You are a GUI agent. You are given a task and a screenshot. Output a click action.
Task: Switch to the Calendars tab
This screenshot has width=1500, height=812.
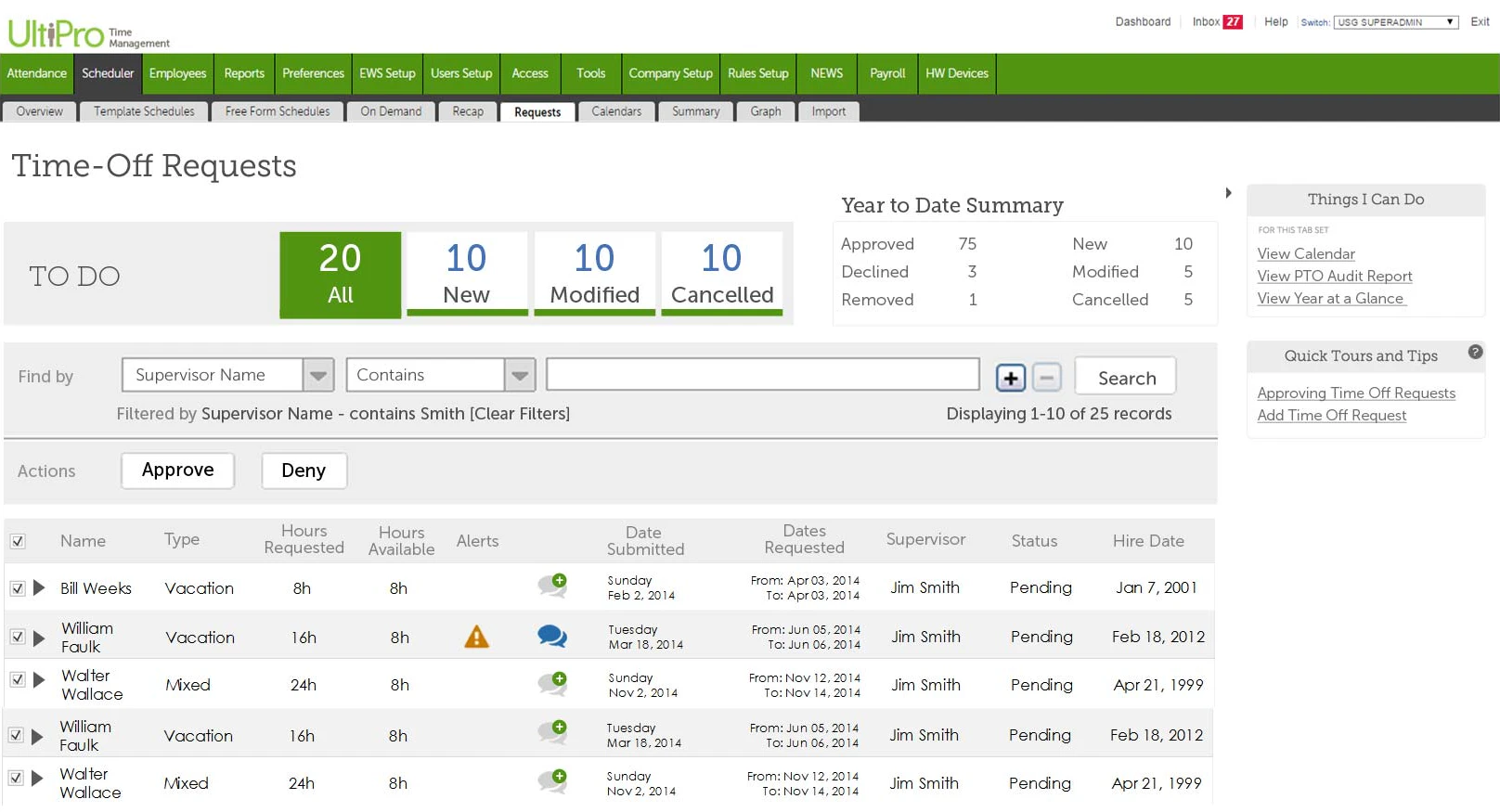coord(616,111)
